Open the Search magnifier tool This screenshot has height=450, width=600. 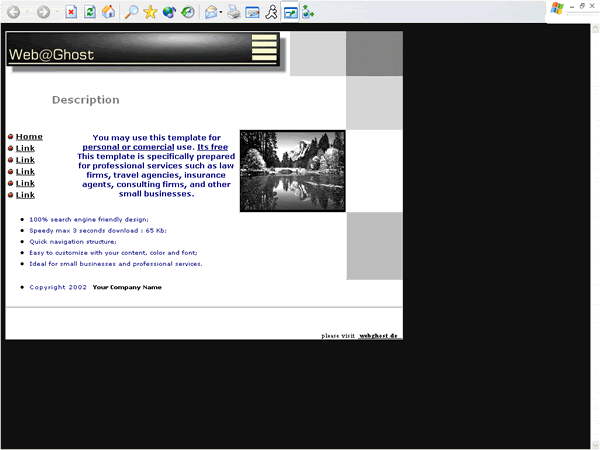(x=131, y=12)
